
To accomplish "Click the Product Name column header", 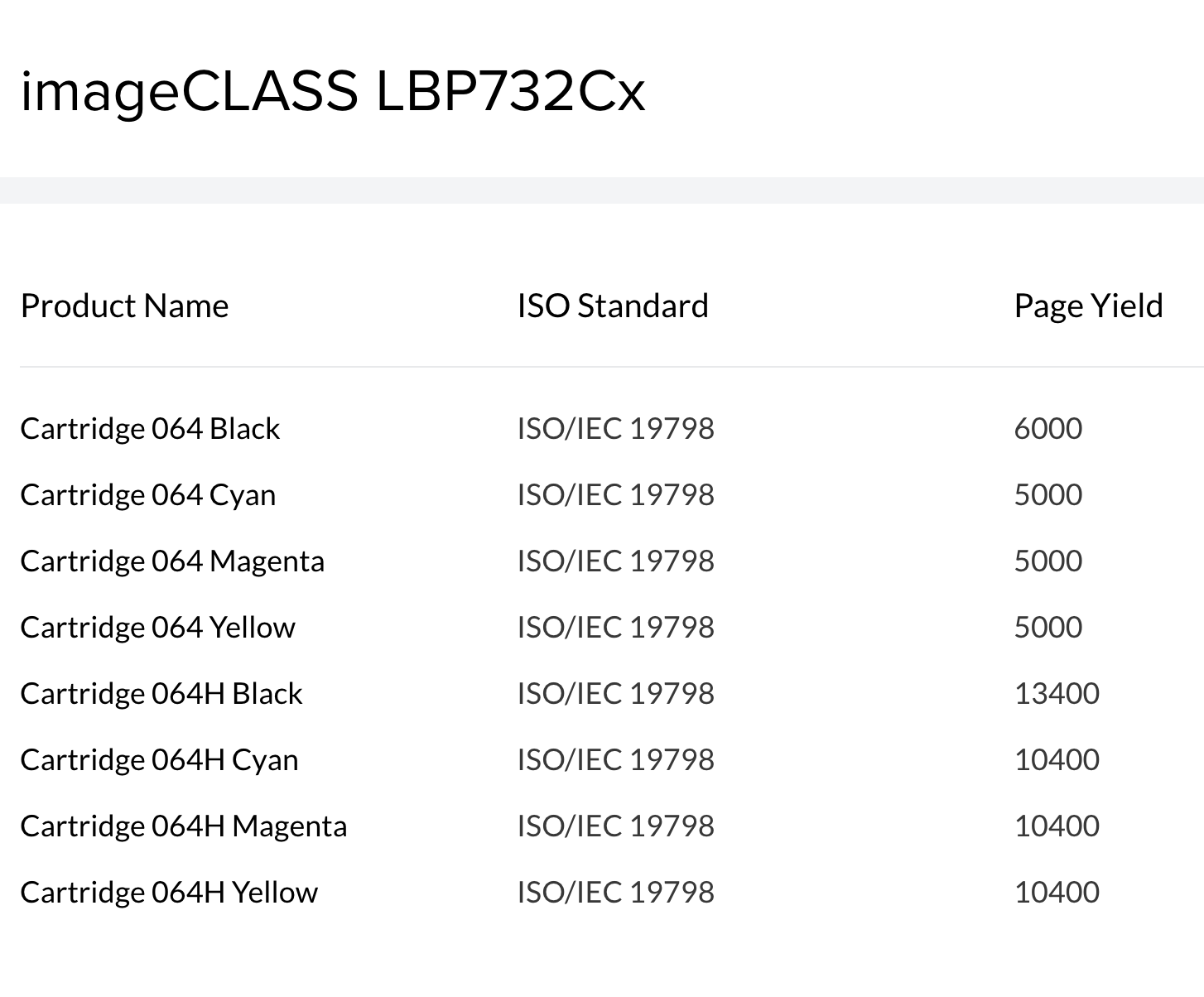I will [124, 306].
